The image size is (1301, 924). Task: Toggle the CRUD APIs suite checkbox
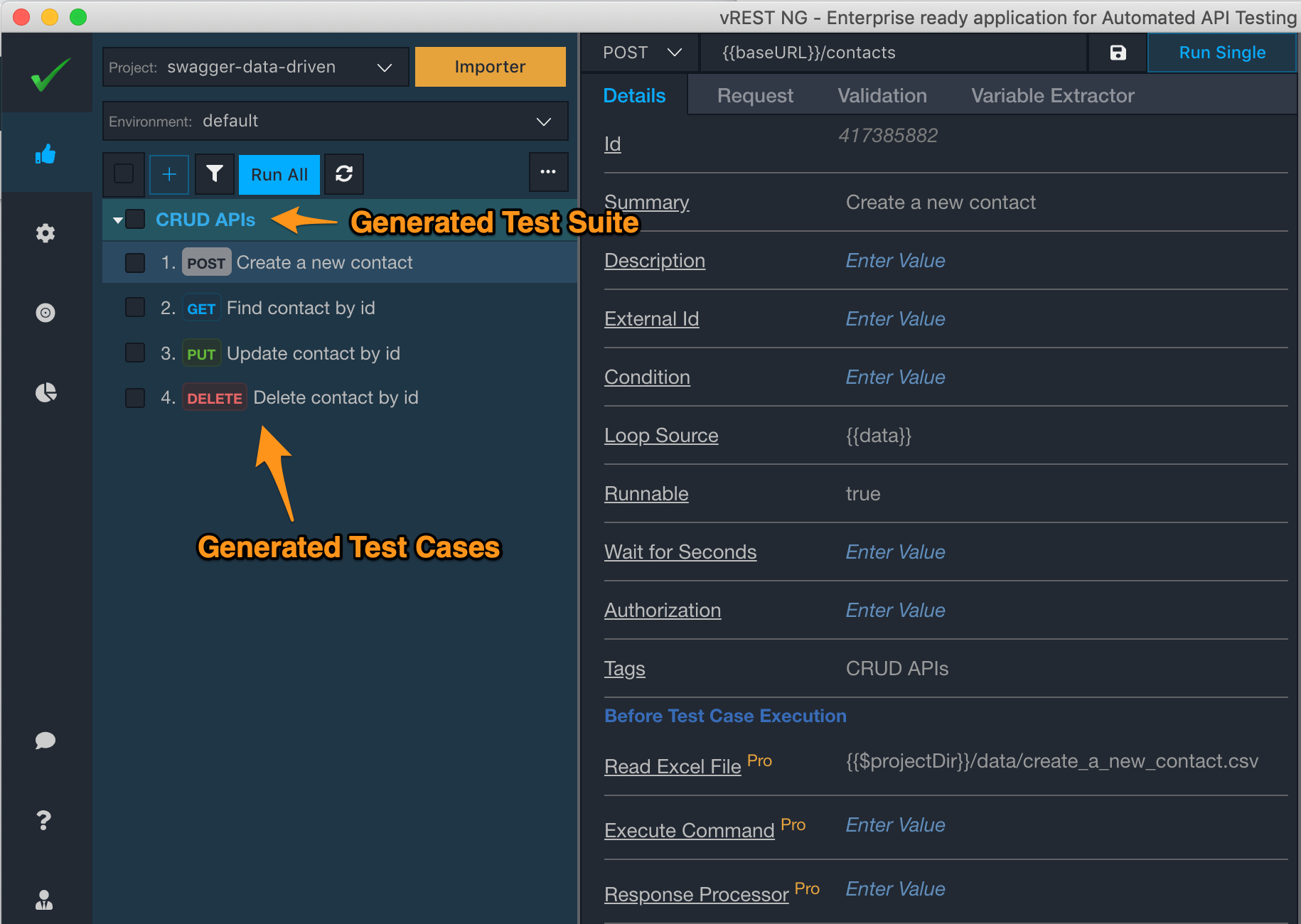pyautogui.click(x=135, y=220)
